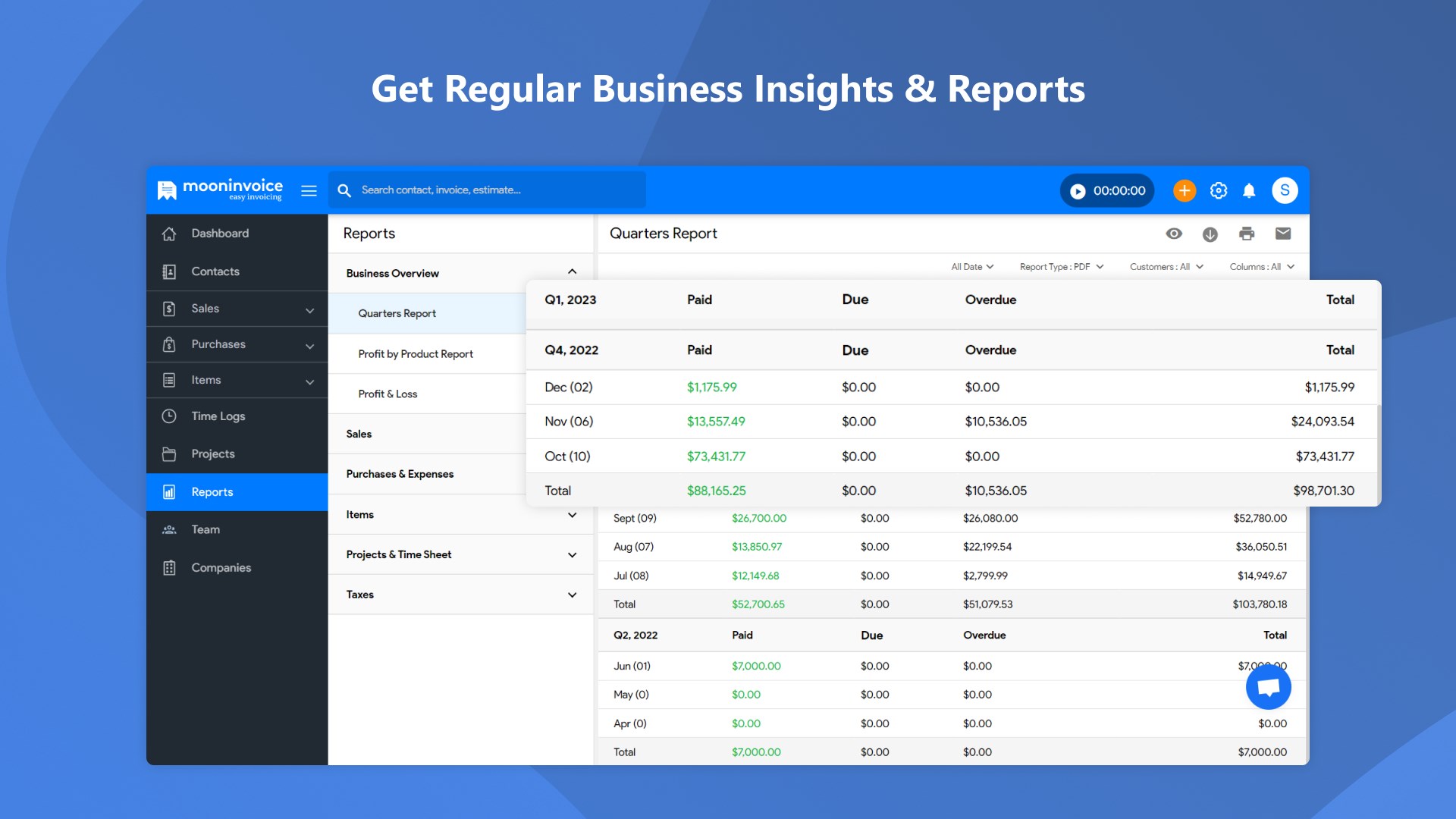Download the Quarters Report
The image size is (1456, 819).
1210,234
